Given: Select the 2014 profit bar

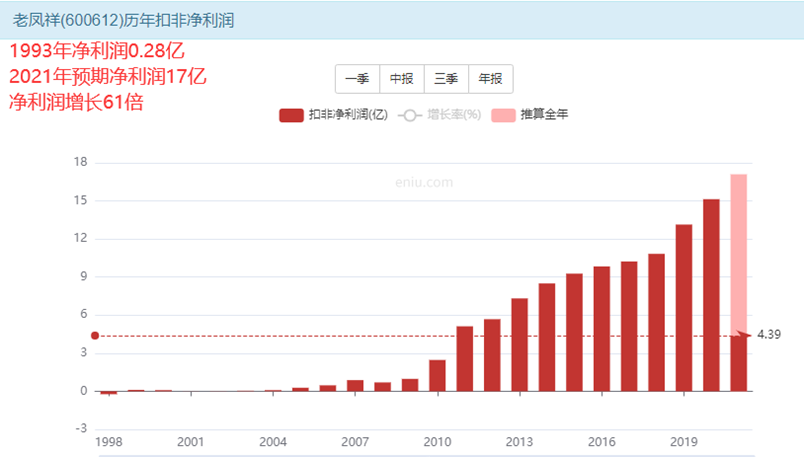Looking at the screenshot, I should [547, 337].
